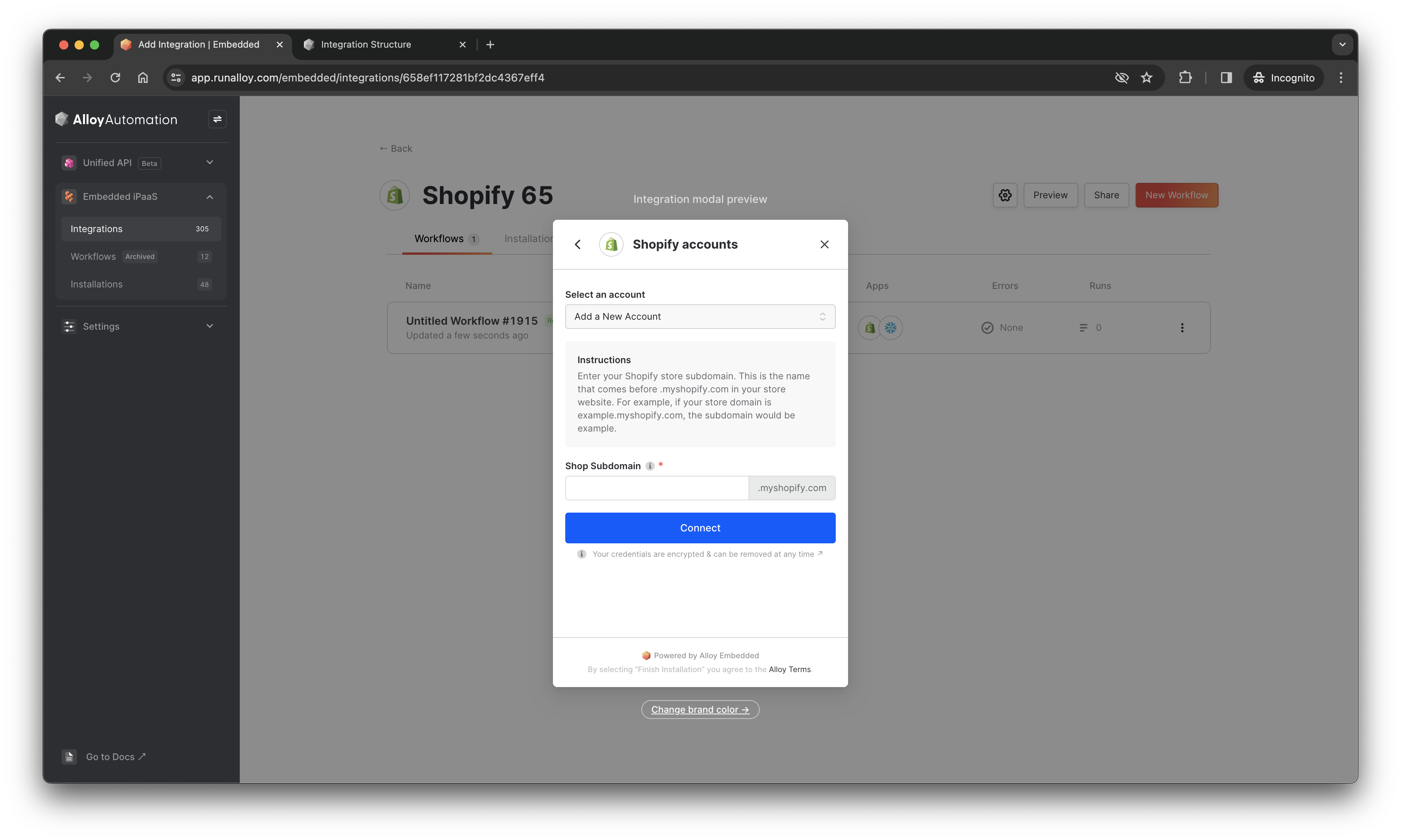Open tab search dropdown in title bar

coord(1342,44)
